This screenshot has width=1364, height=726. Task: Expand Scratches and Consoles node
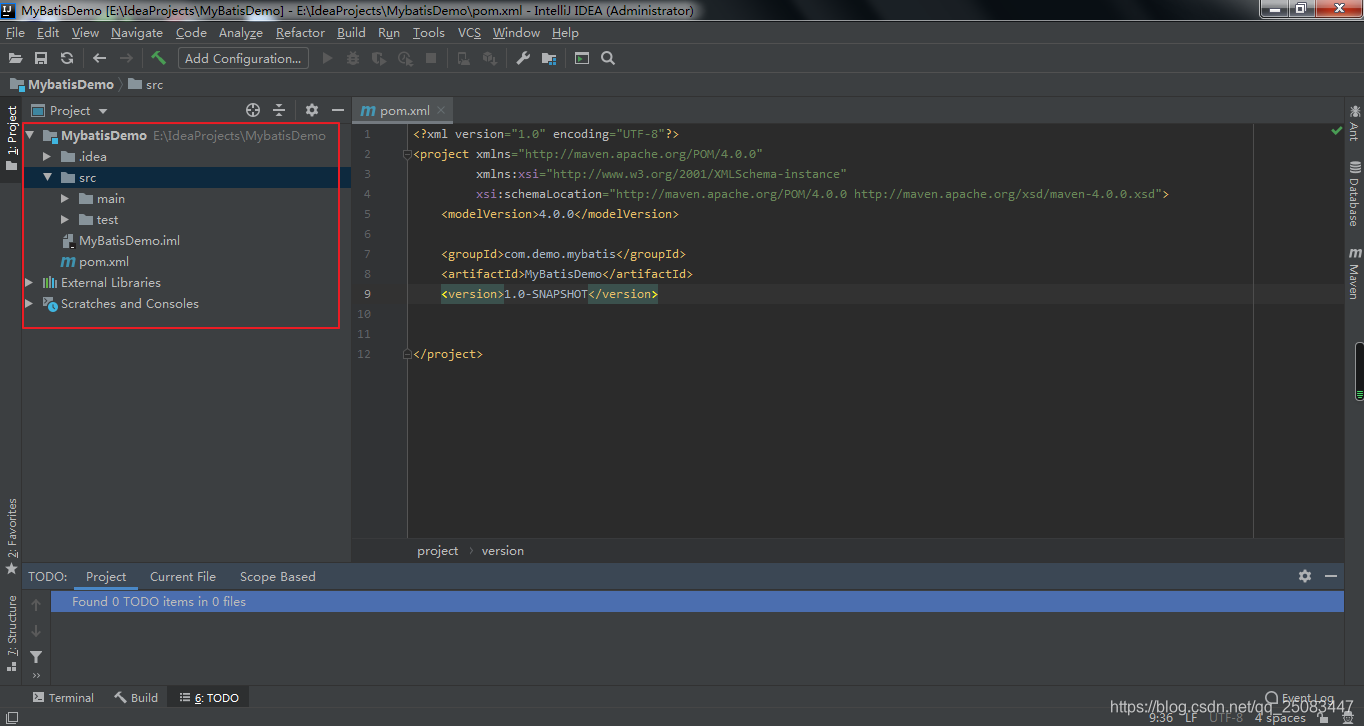(x=30, y=303)
